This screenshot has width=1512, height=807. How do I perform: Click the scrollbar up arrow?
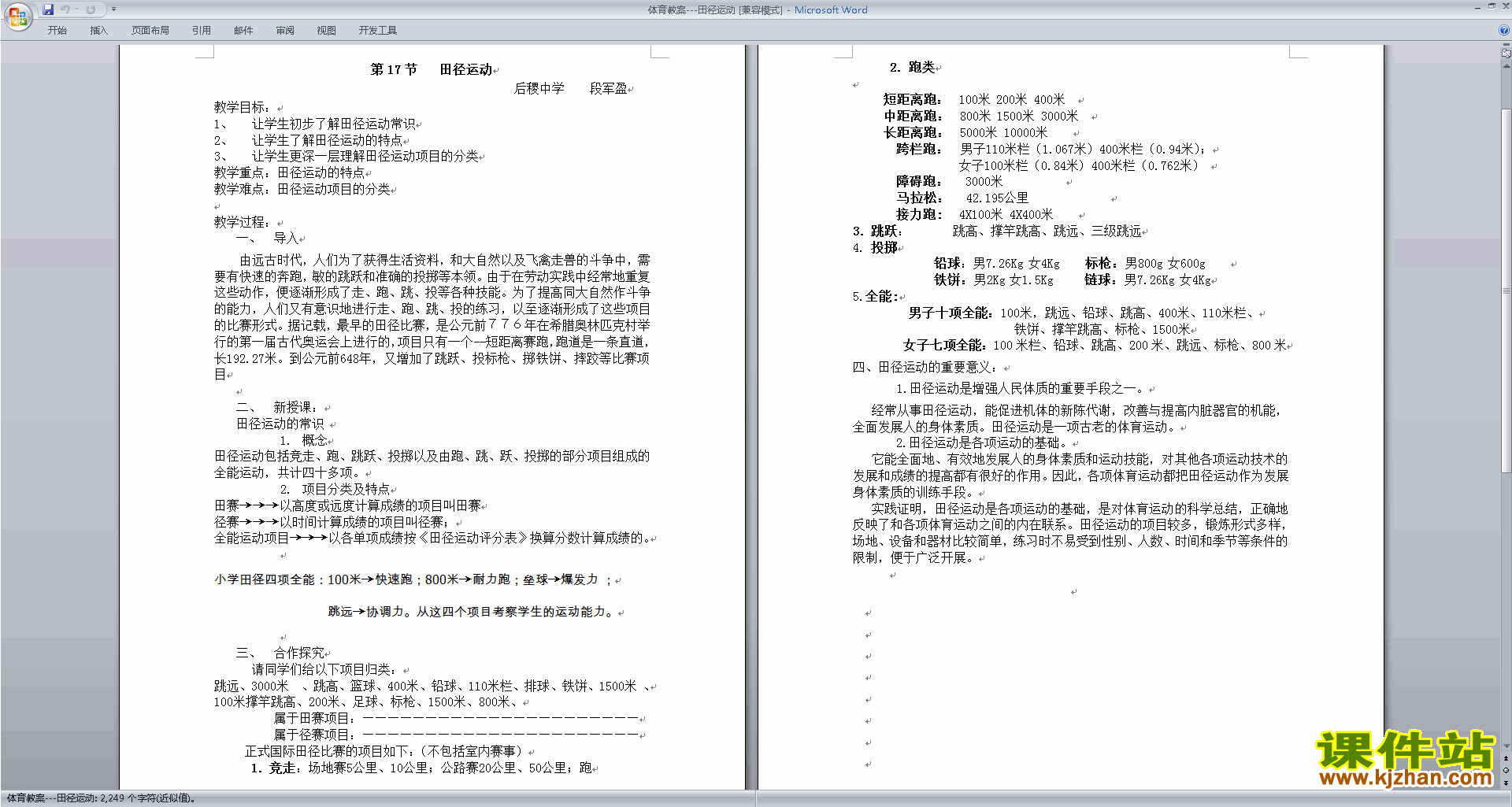tap(1506, 66)
